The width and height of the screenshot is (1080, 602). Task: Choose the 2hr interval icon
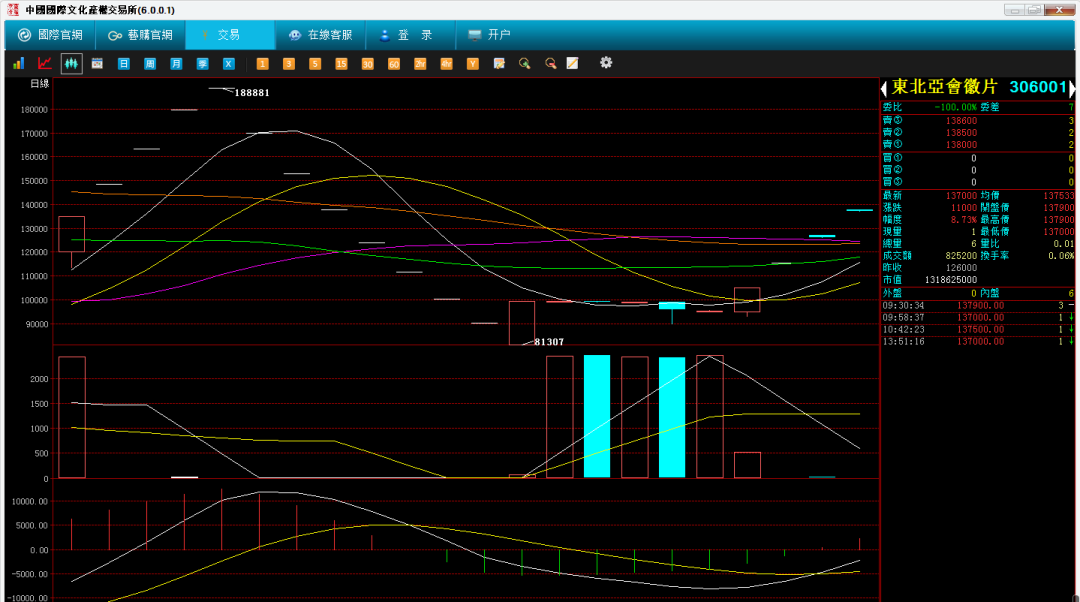point(419,63)
